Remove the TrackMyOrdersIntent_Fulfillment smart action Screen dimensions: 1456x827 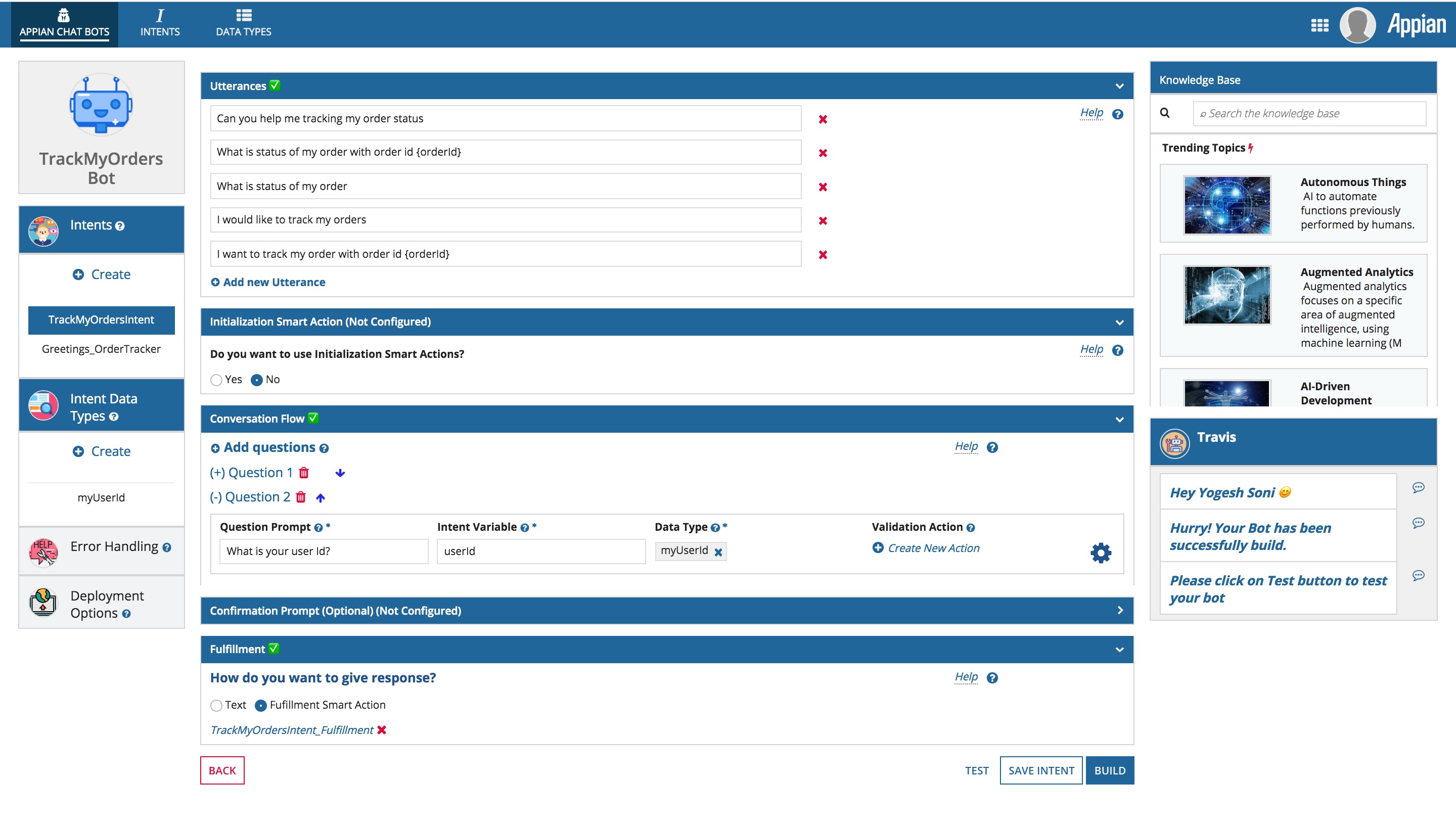(382, 730)
